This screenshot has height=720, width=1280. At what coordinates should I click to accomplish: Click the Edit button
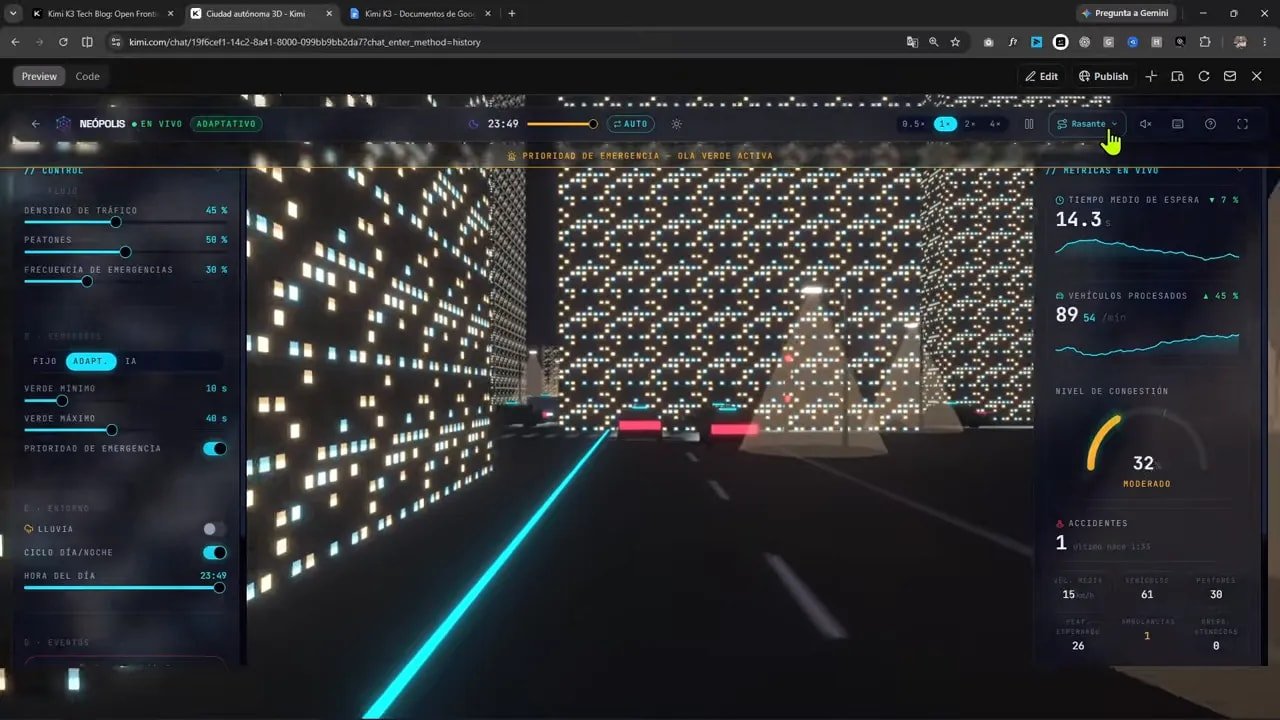pyautogui.click(x=1041, y=76)
